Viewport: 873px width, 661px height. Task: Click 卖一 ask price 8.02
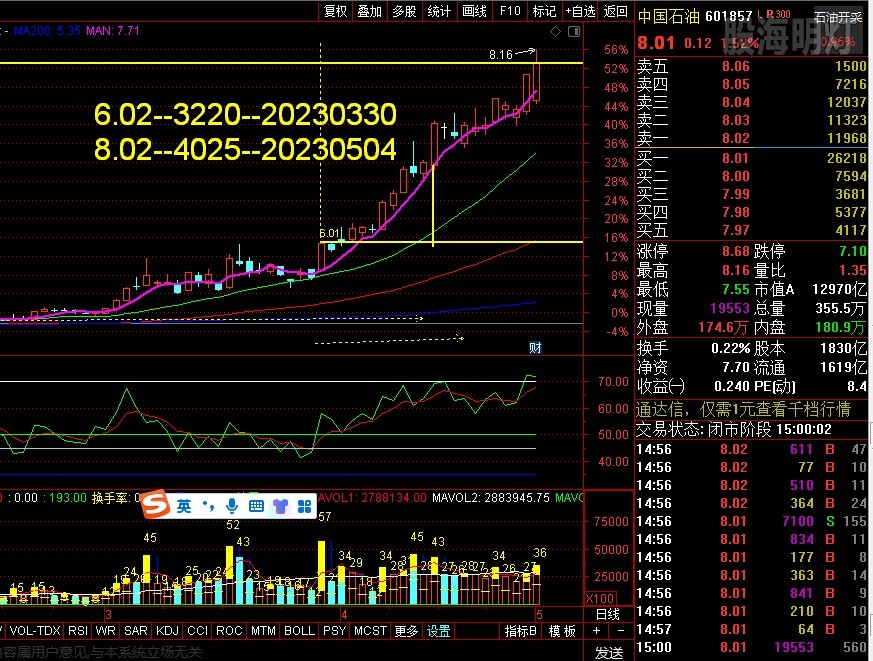tap(735, 138)
